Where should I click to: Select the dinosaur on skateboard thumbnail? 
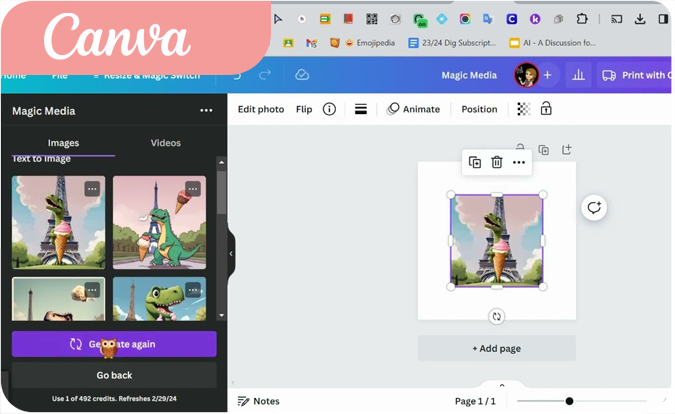pyautogui.click(x=159, y=222)
